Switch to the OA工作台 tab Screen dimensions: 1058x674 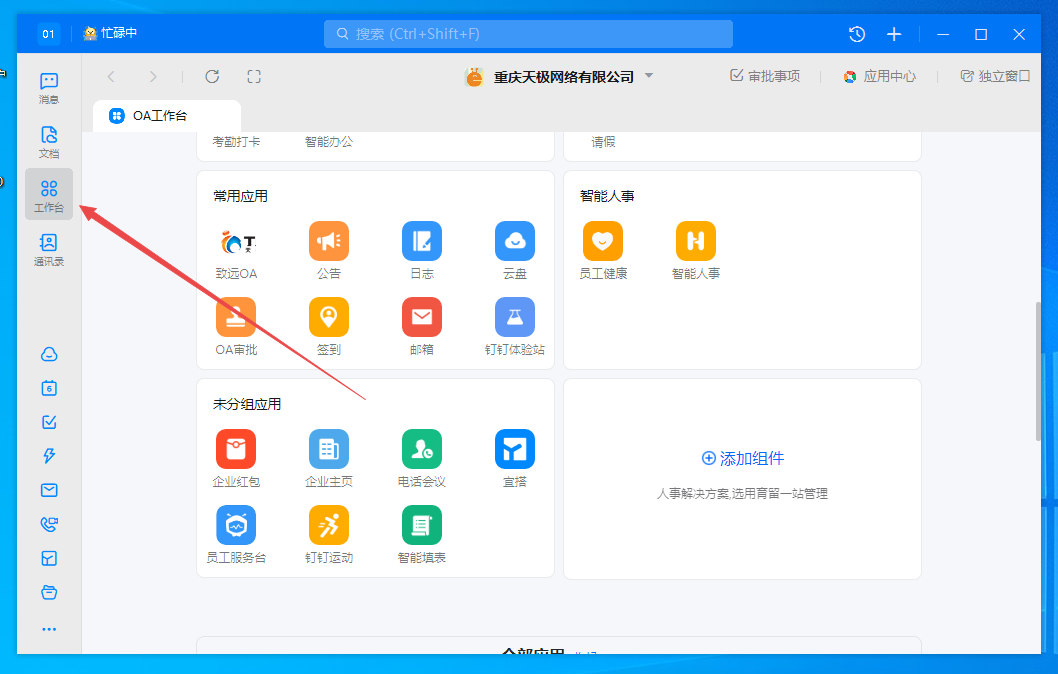[166, 115]
